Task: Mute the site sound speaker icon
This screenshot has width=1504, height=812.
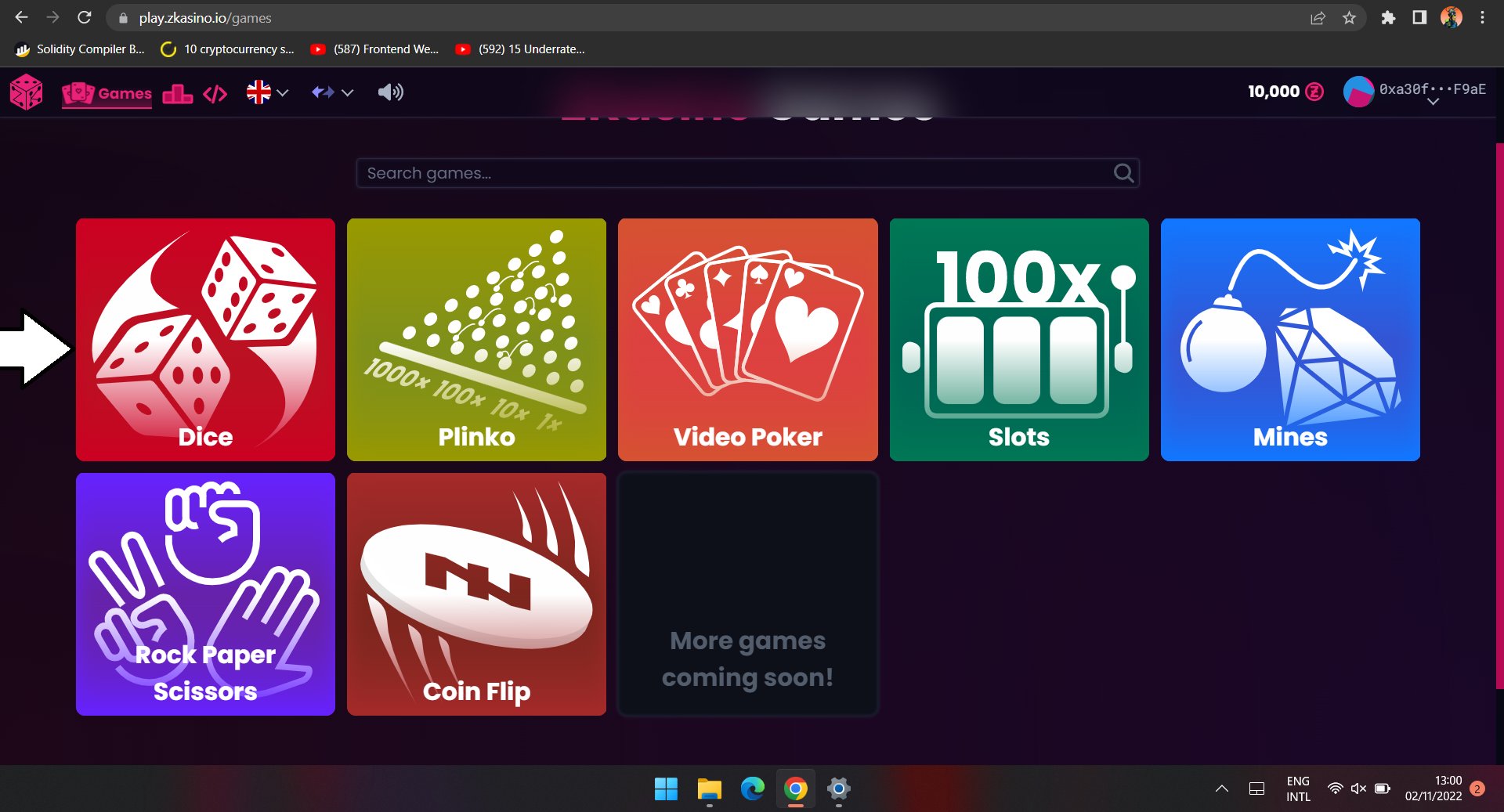Action: [390, 92]
